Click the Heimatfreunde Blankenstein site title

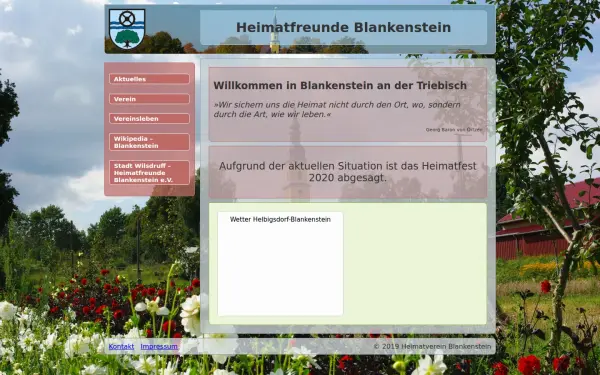343,27
